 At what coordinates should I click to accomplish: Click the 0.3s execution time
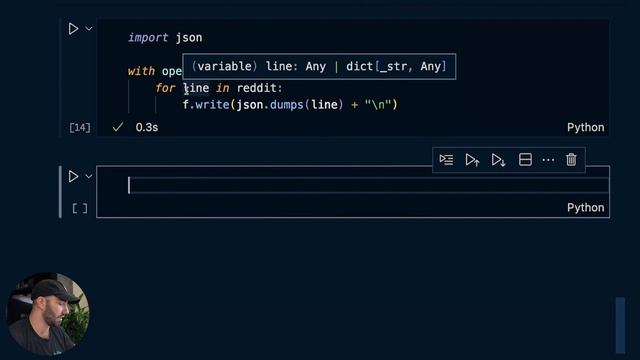tap(147, 127)
